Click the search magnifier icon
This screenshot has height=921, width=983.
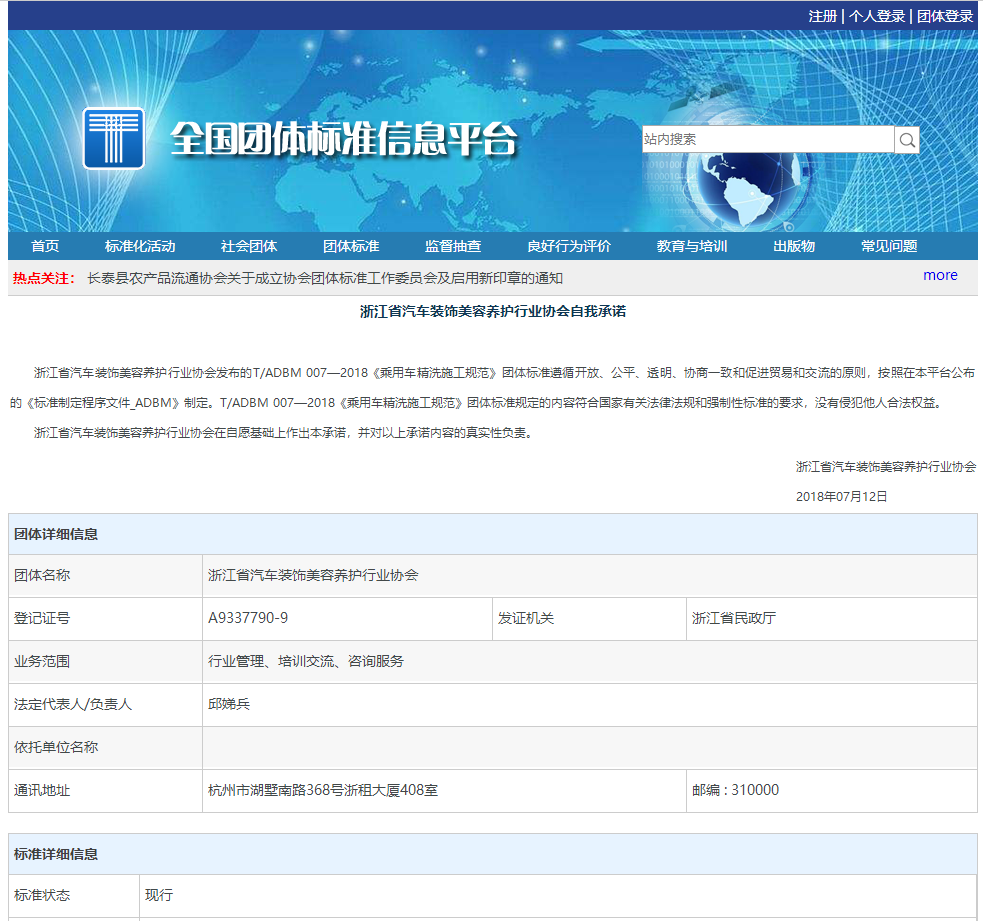click(906, 139)
